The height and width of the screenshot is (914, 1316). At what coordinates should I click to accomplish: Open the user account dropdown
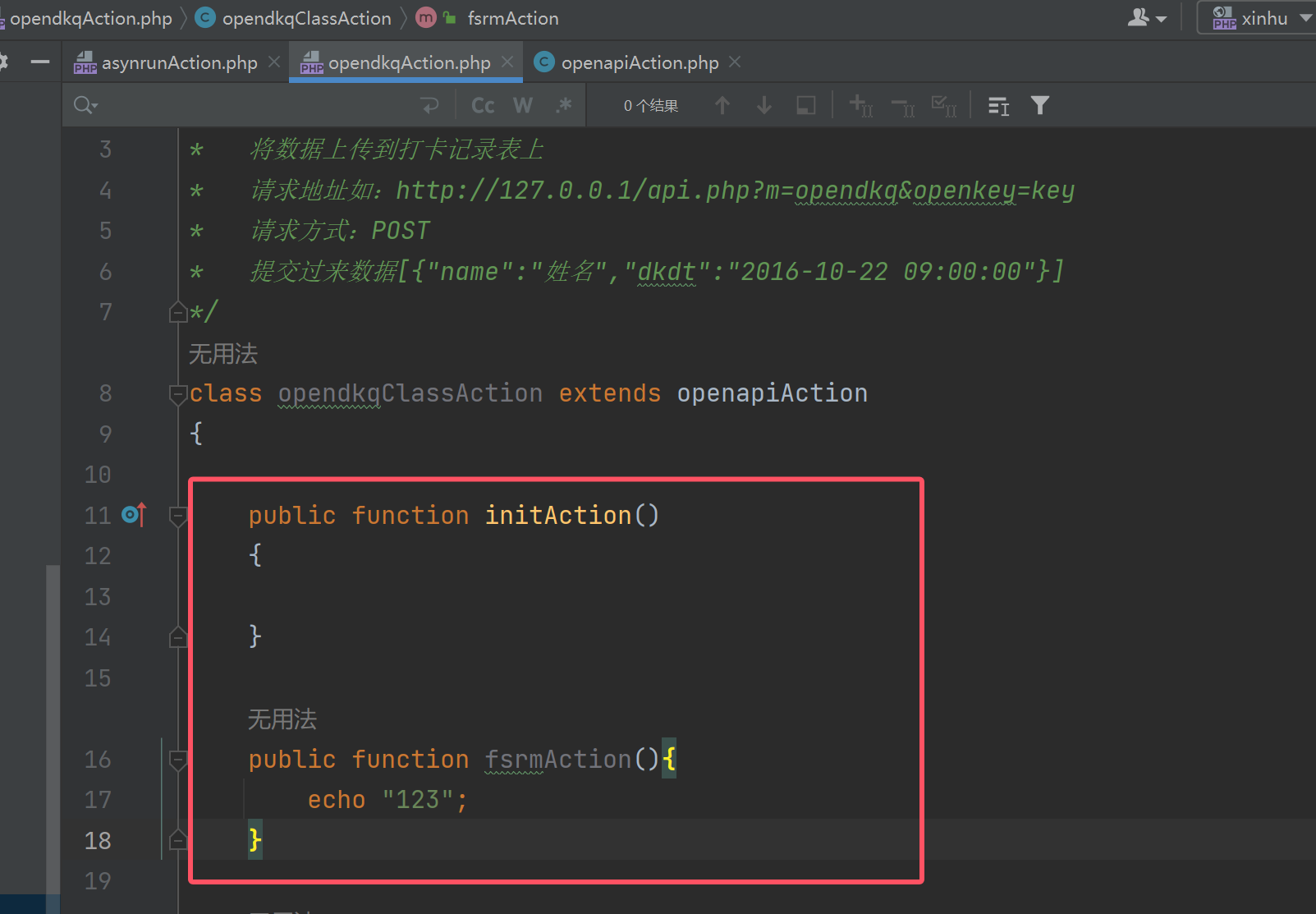click(x=1147, y=18)
